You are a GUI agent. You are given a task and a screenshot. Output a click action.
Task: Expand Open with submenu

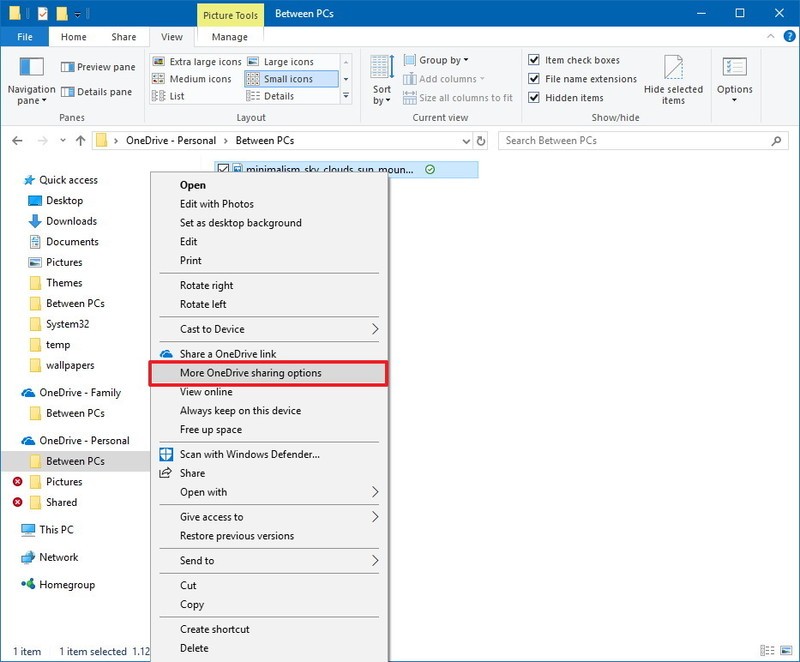[269, 492]
